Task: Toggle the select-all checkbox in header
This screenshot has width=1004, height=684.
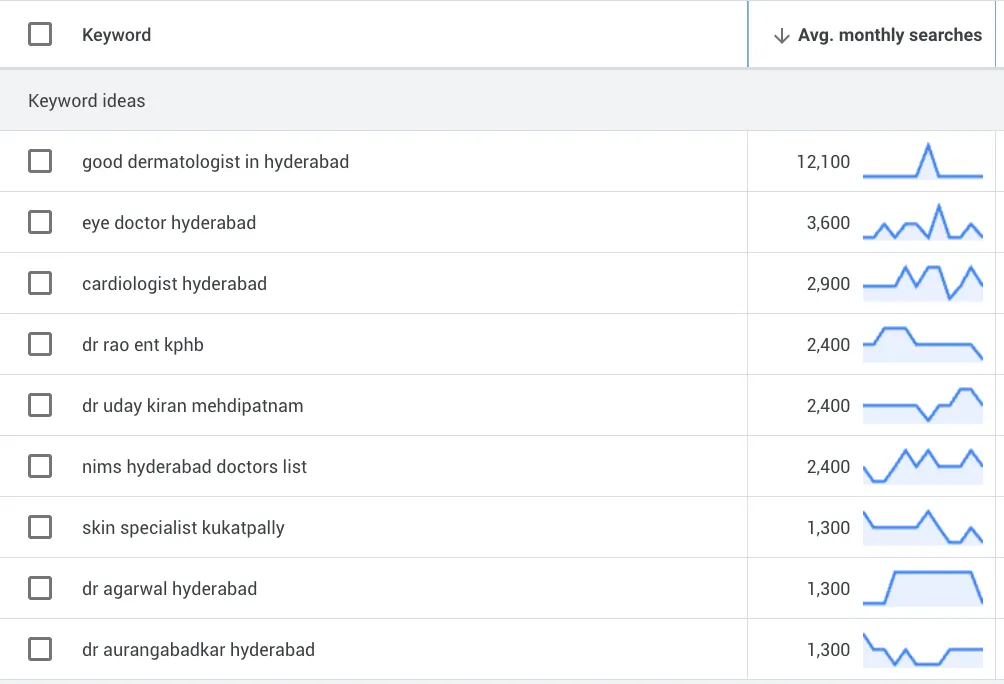Action: pyautogui.click(x=40, y=35)
